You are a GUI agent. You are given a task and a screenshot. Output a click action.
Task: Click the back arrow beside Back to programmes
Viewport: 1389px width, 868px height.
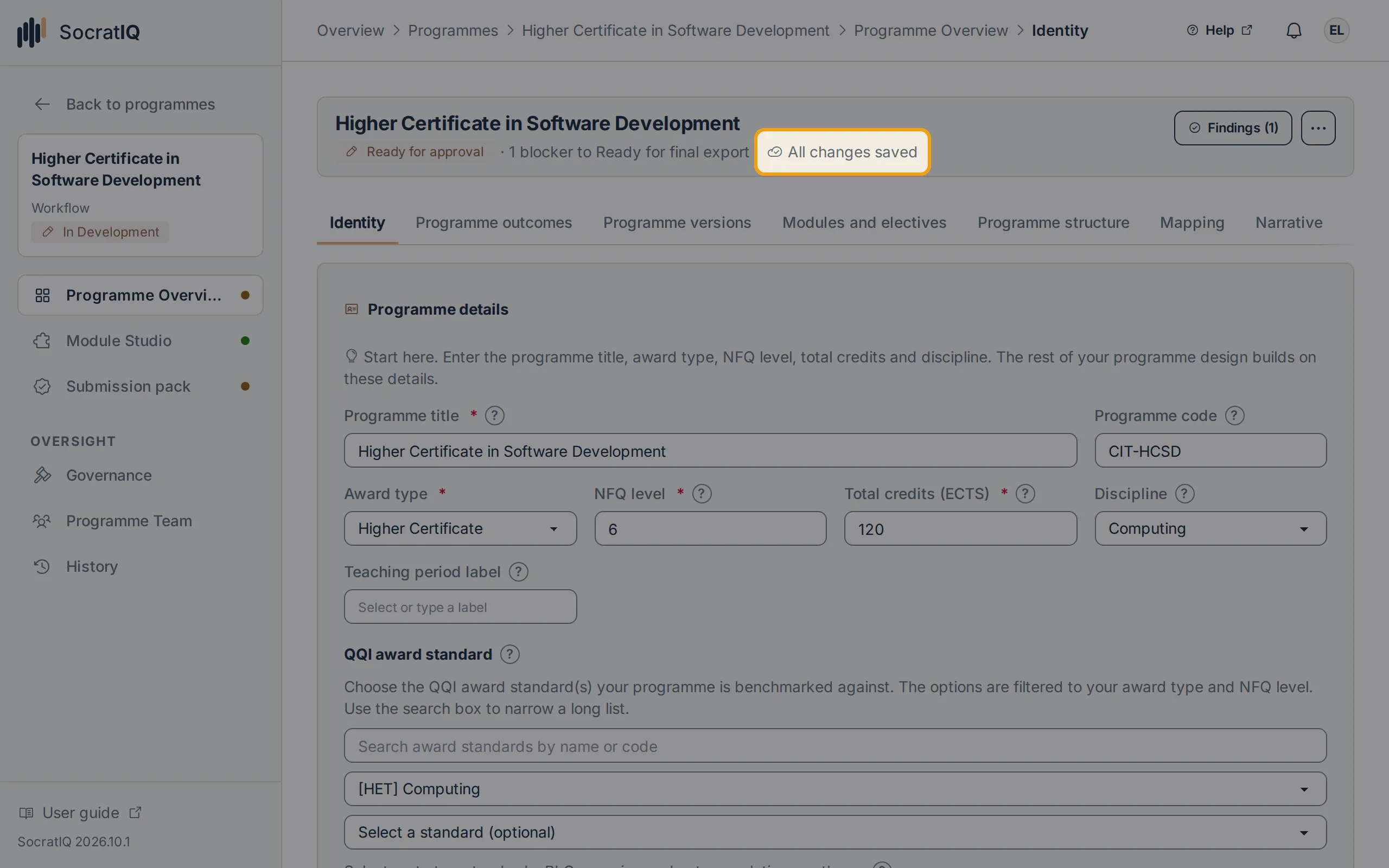42,104
